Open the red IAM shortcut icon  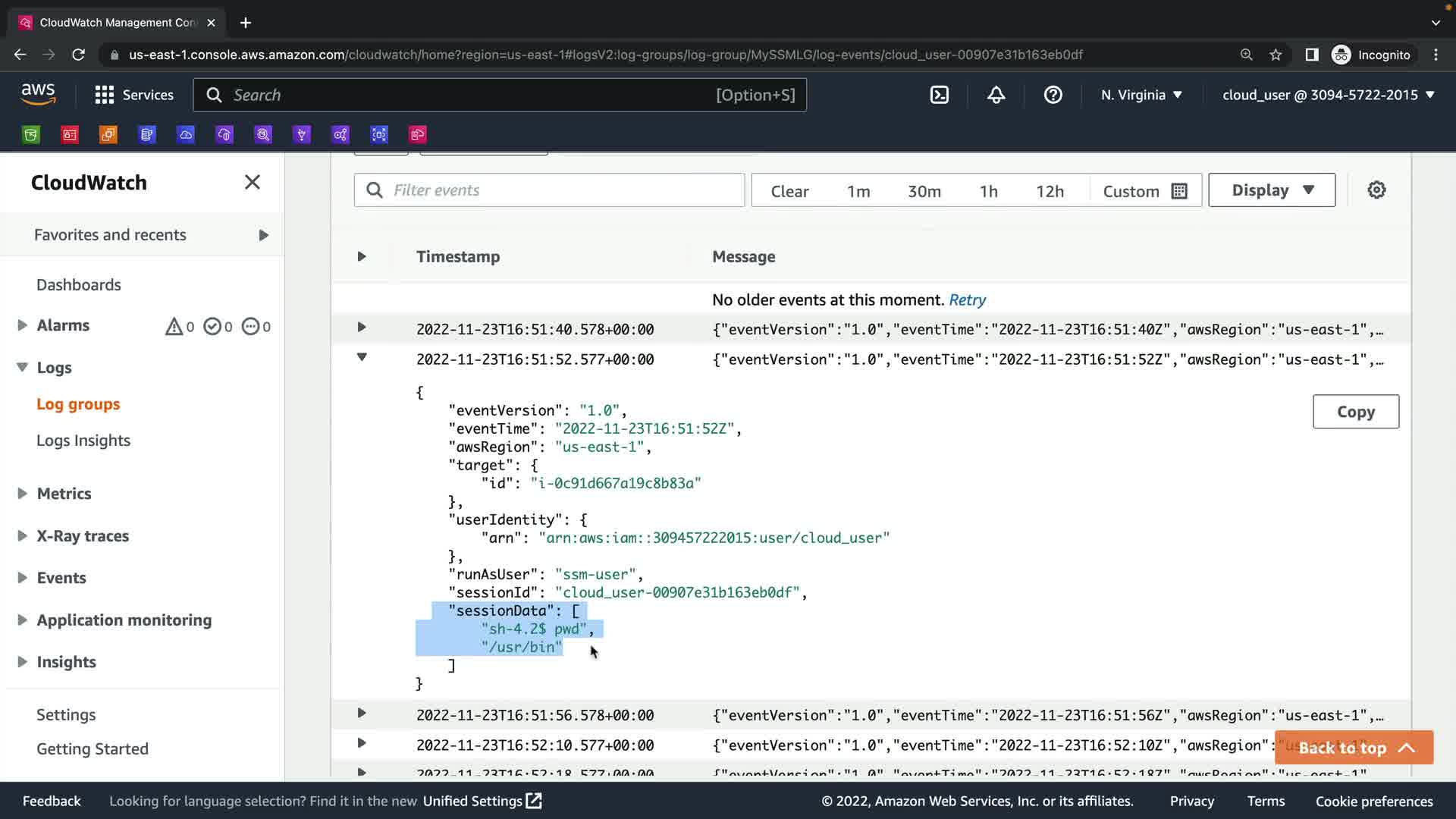pyautogui.click(x=70, y=135)
